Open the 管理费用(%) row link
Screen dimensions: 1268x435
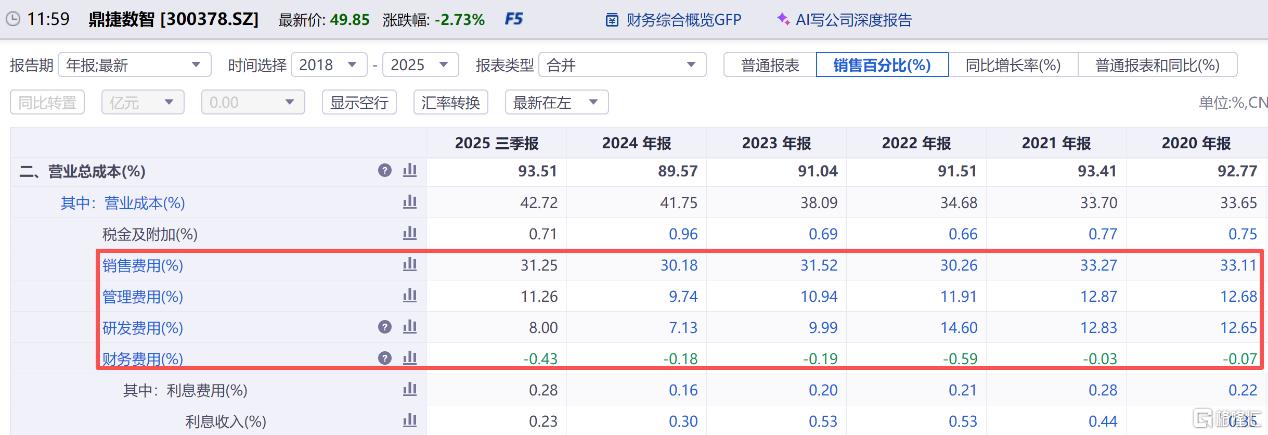(142, 296)
